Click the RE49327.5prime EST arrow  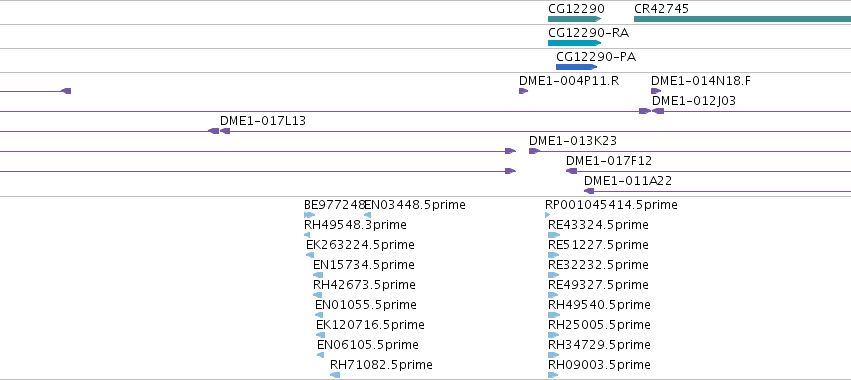click(554, 295)
